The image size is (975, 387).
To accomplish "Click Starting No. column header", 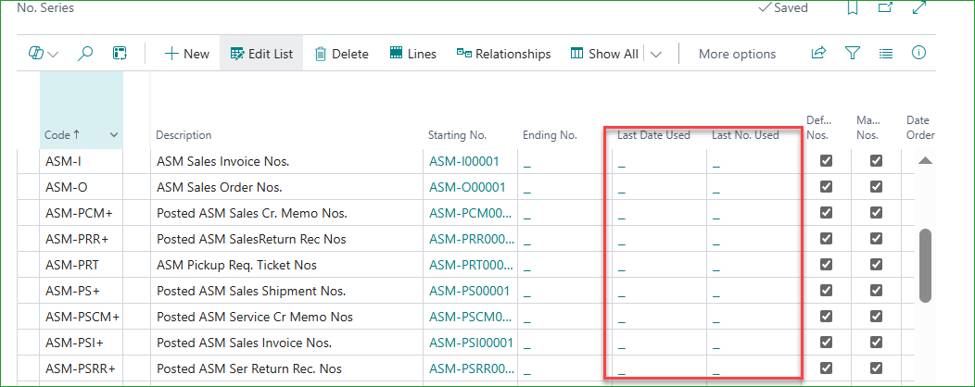I will tap(457, 135).
